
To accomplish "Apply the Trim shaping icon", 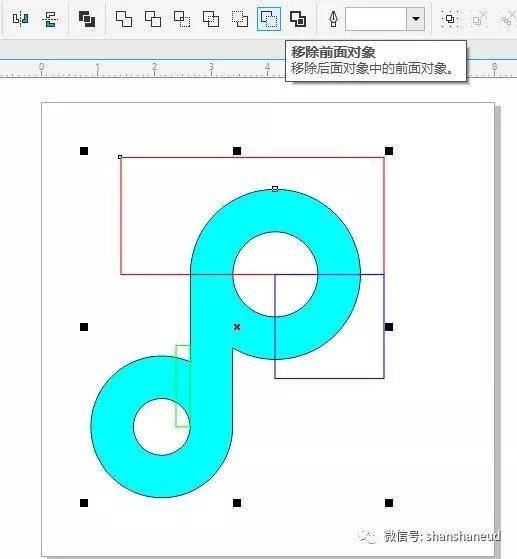I will point(153,19).
